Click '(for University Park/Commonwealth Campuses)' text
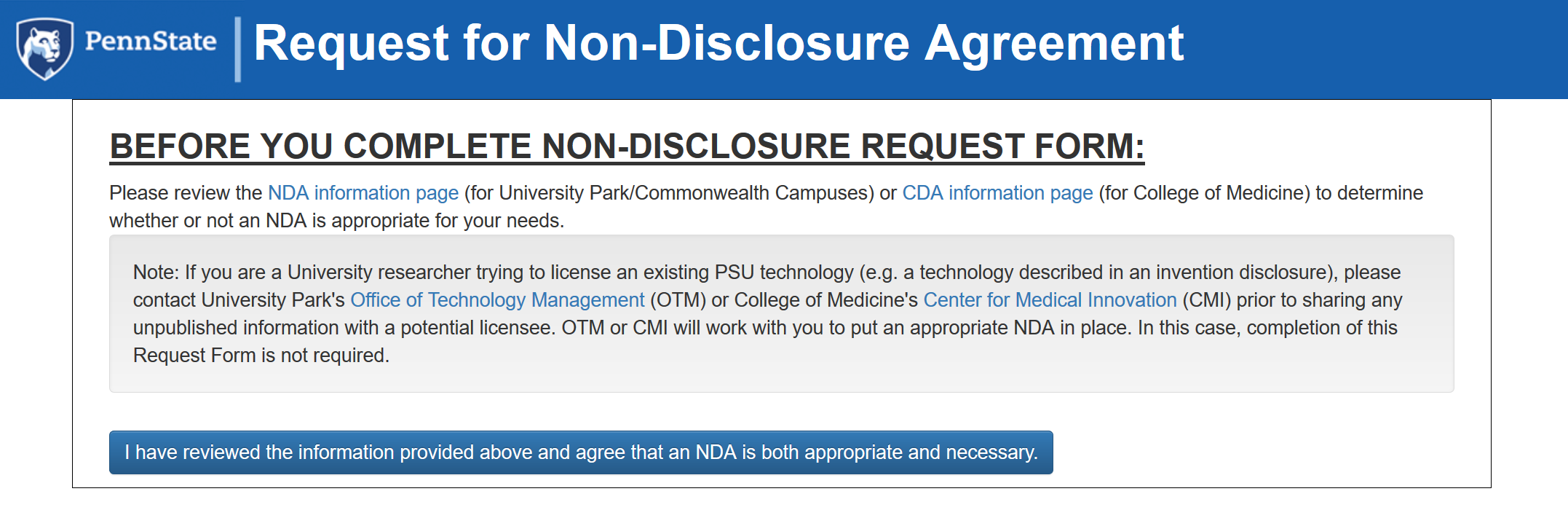1568x510 pixels. [x=669, y=193]
